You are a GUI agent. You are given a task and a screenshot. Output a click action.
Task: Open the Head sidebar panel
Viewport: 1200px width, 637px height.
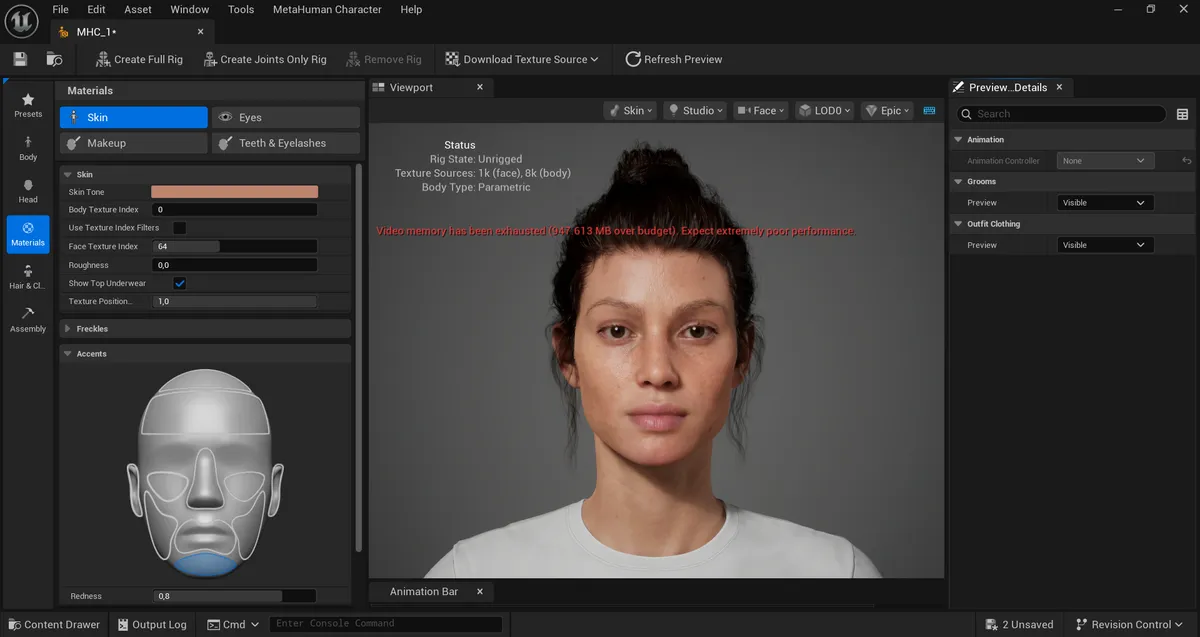coord(28,191)
